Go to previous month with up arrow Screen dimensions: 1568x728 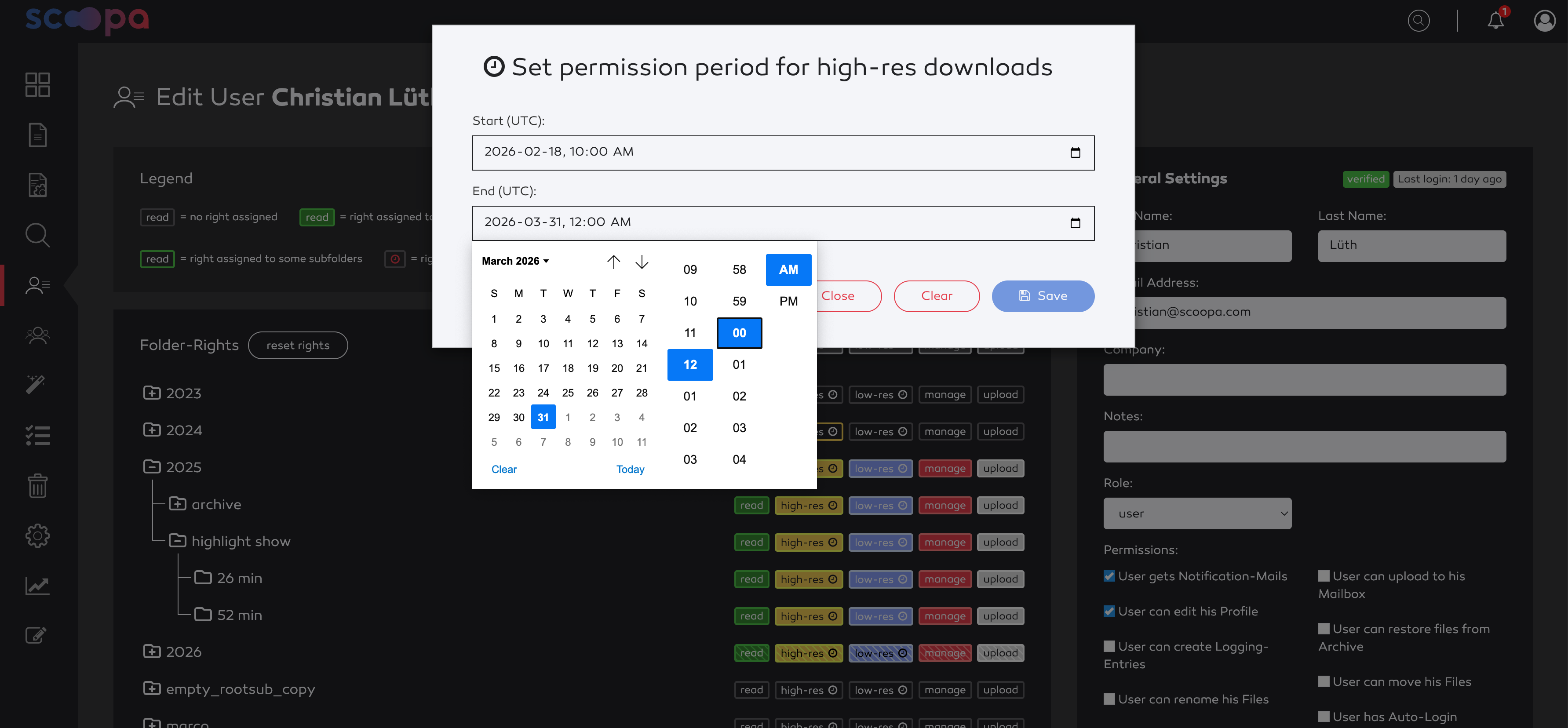613,262
